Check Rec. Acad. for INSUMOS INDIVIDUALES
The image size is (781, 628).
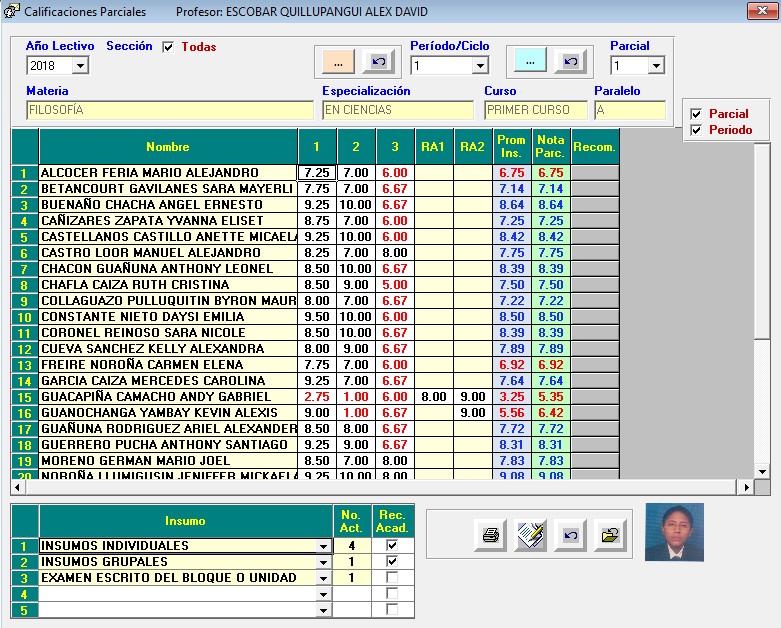(391, 546)
